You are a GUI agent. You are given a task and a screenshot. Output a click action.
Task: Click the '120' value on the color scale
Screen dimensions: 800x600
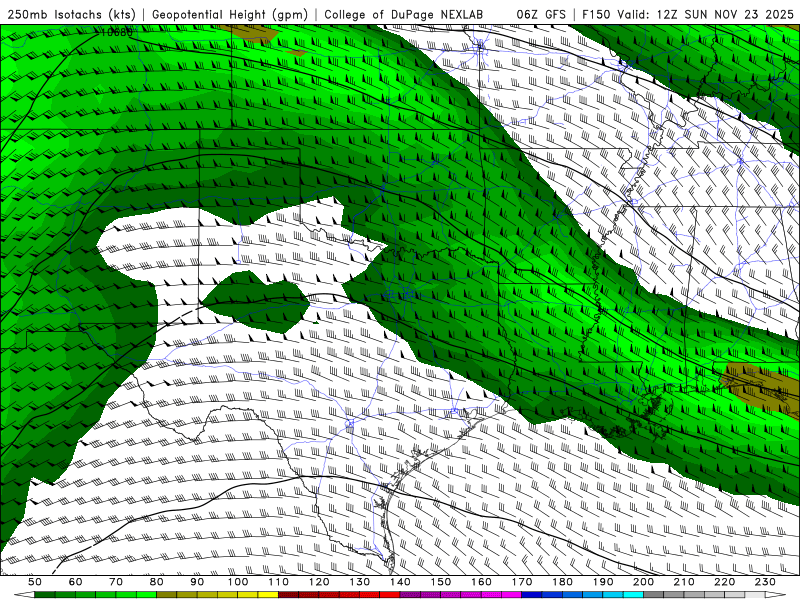click(x=319, y=582)
